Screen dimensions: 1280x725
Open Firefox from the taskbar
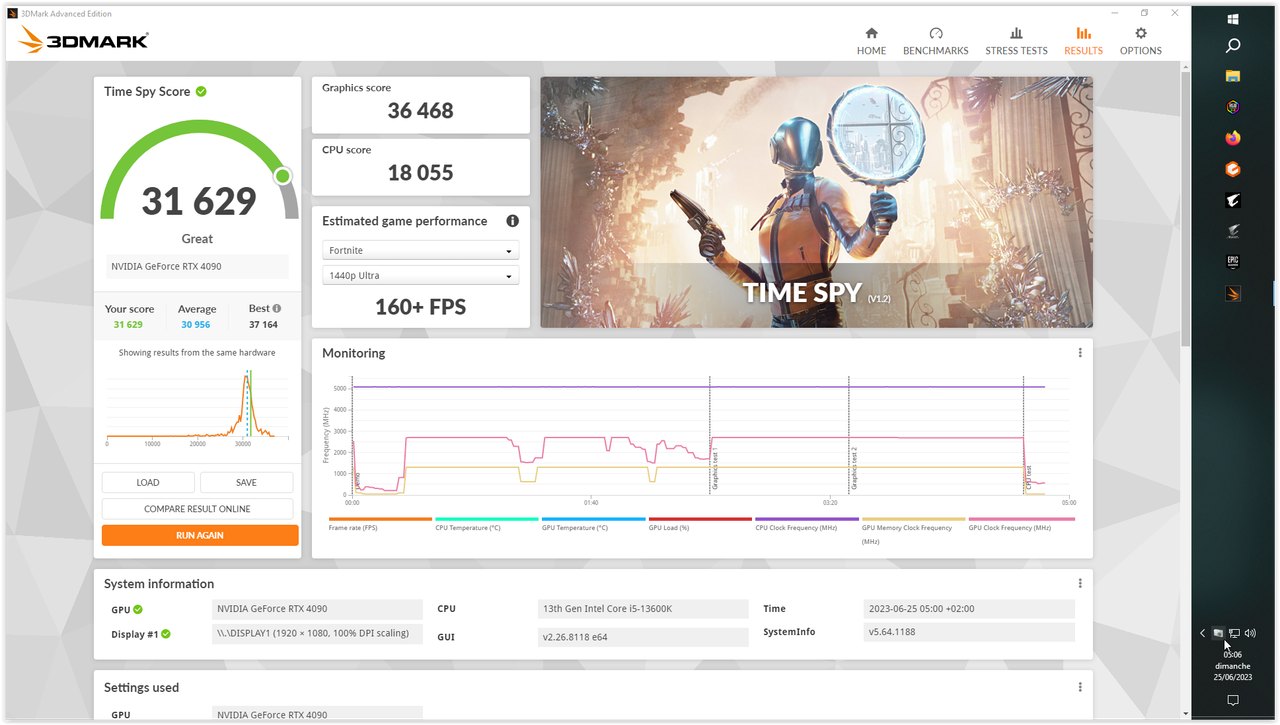(1233, 138)
